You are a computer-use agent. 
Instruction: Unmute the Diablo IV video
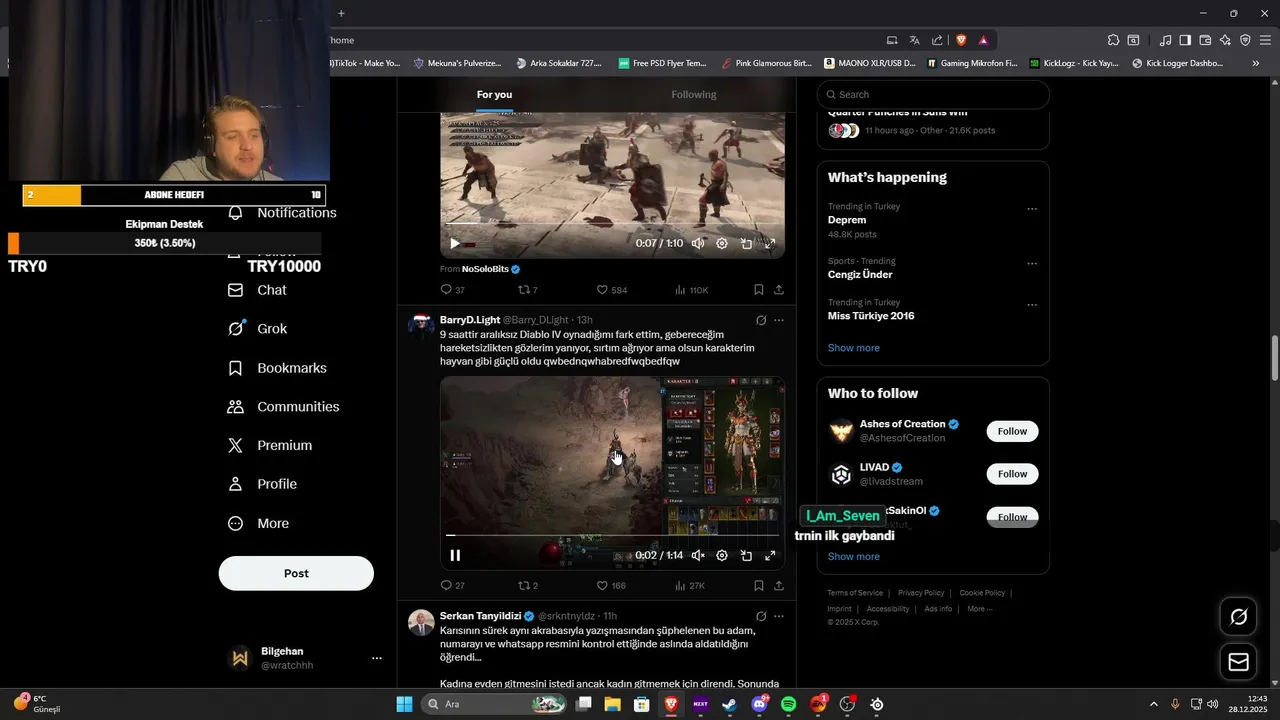698,555
